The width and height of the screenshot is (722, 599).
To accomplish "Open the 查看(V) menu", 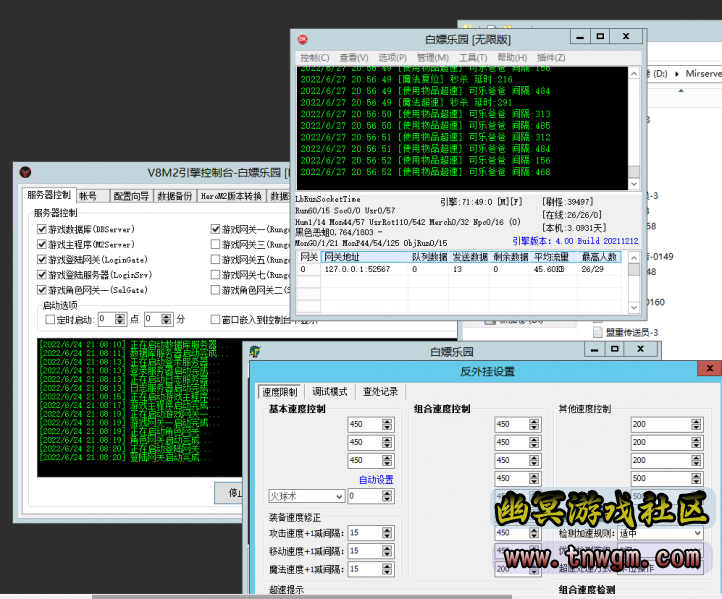I will [x=354, y=58].
